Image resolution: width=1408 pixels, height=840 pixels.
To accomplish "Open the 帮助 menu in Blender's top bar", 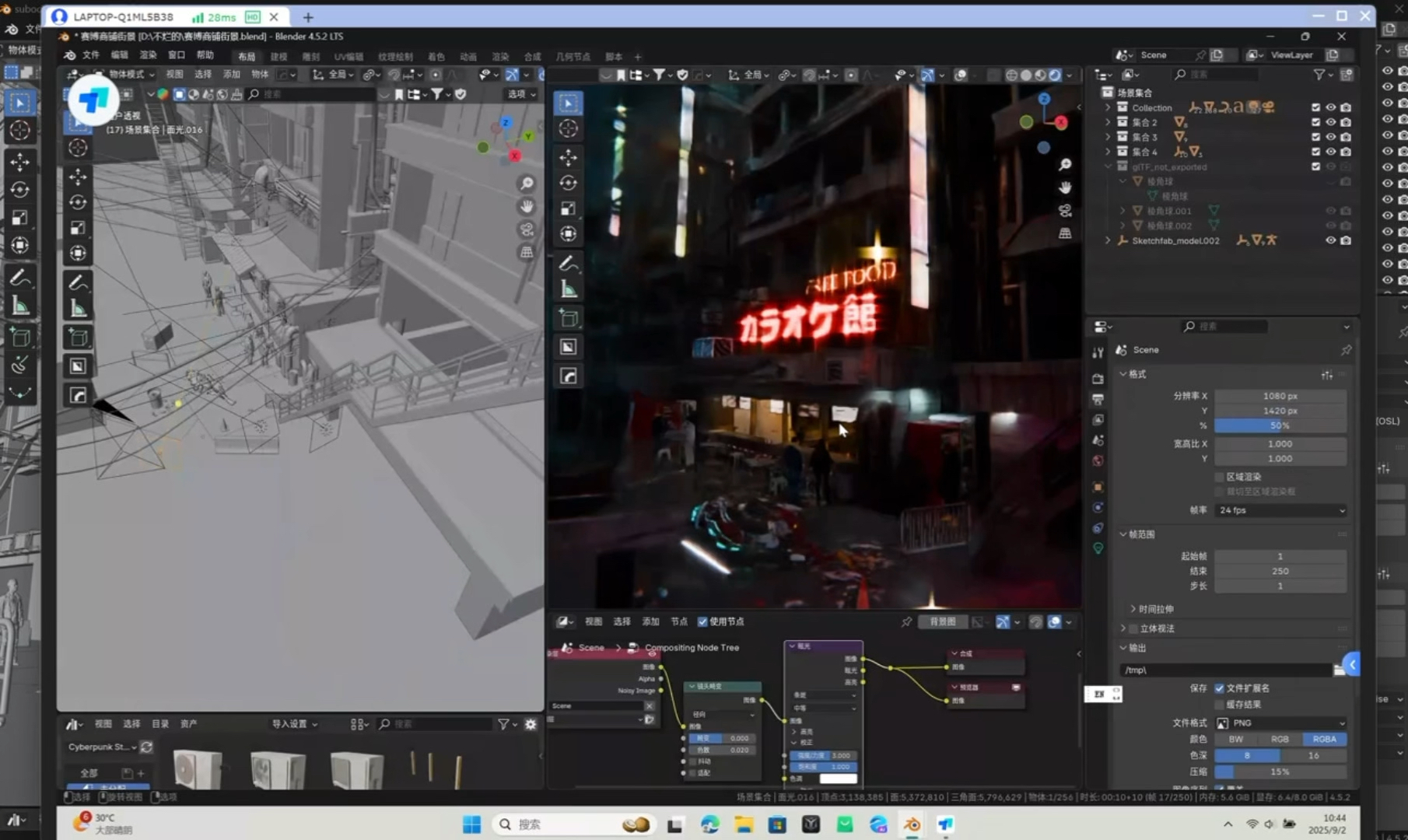I will point(205,55).
